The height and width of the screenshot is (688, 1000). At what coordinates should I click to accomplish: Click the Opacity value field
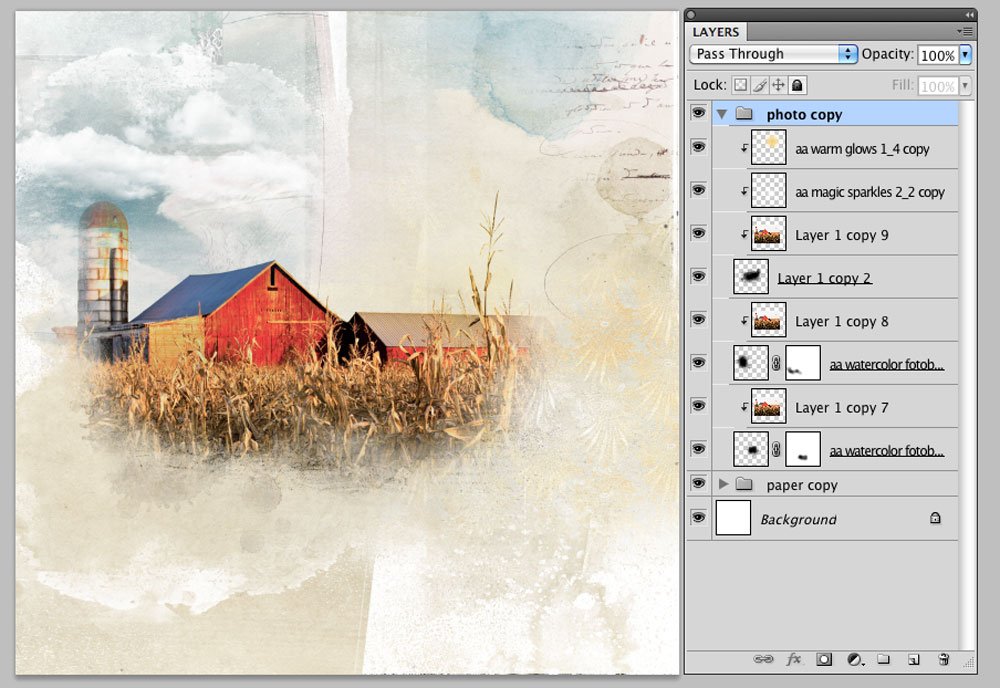pos(938,55)
